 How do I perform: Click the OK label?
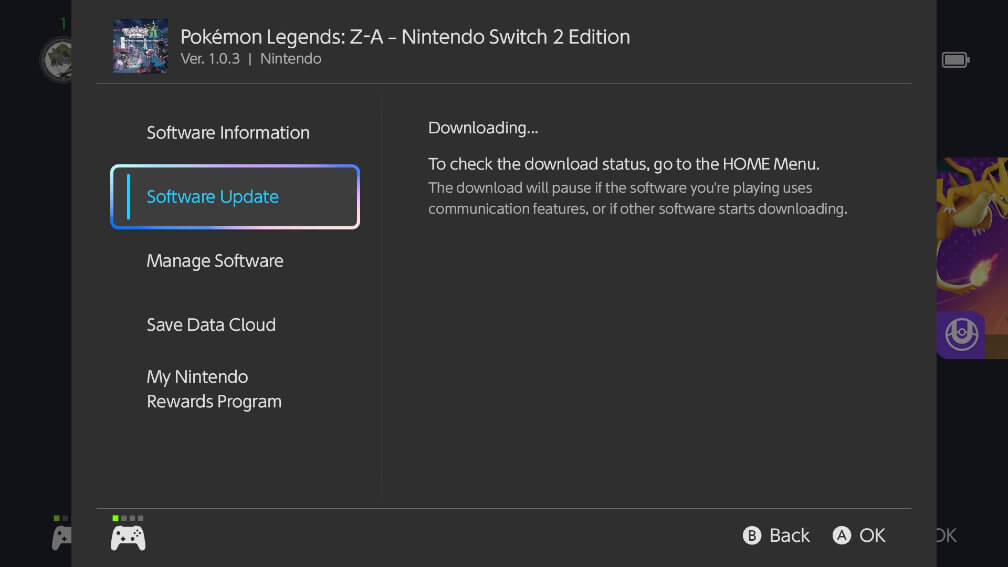[872, 536]
